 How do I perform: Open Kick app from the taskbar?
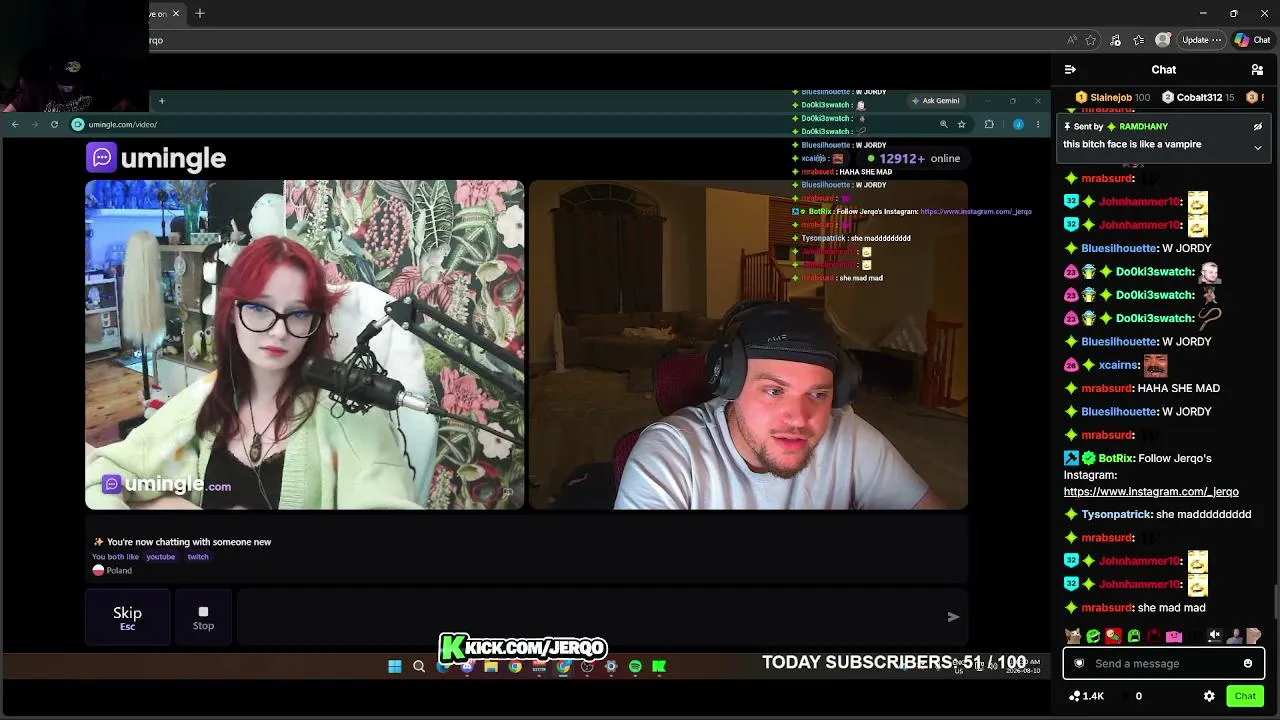click(659, 666)
